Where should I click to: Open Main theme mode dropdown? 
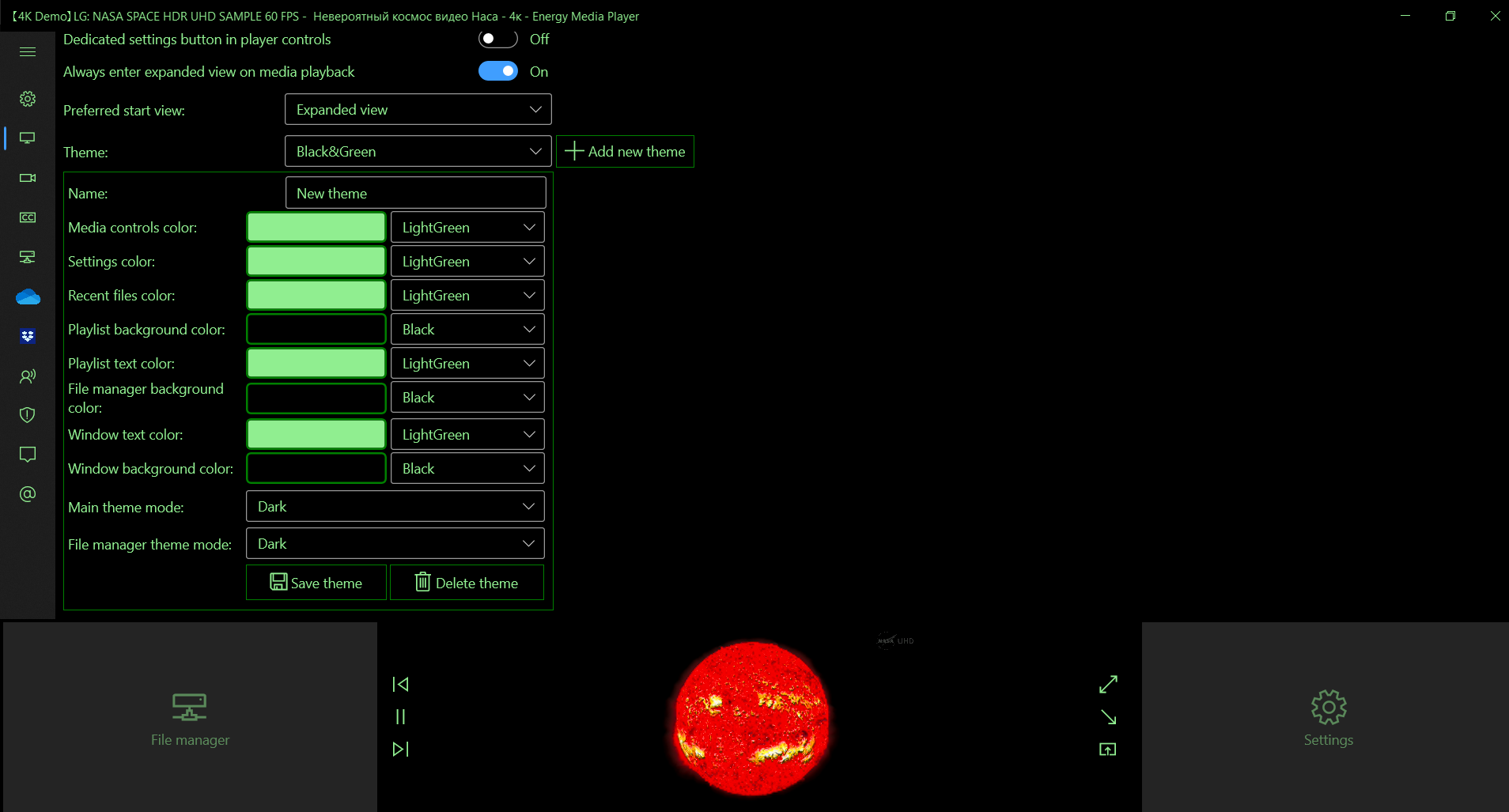coord(395,506)
